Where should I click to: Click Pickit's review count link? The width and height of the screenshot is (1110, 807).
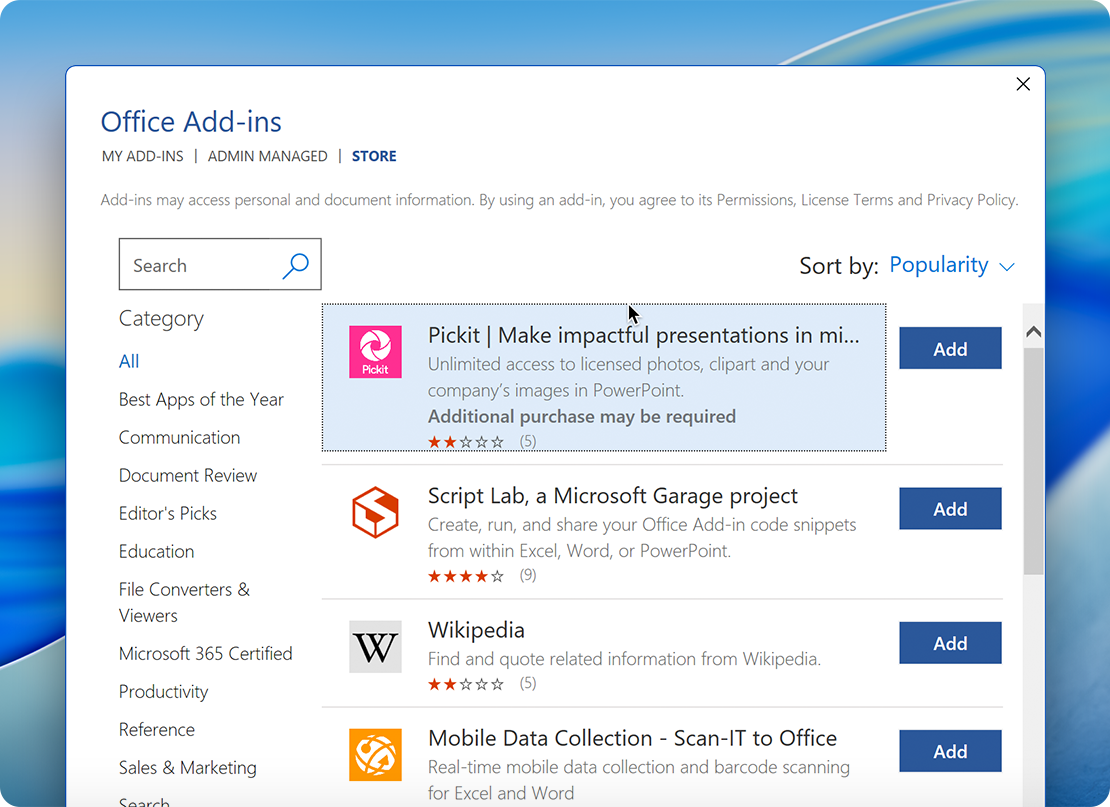click(x=527, y=440)
